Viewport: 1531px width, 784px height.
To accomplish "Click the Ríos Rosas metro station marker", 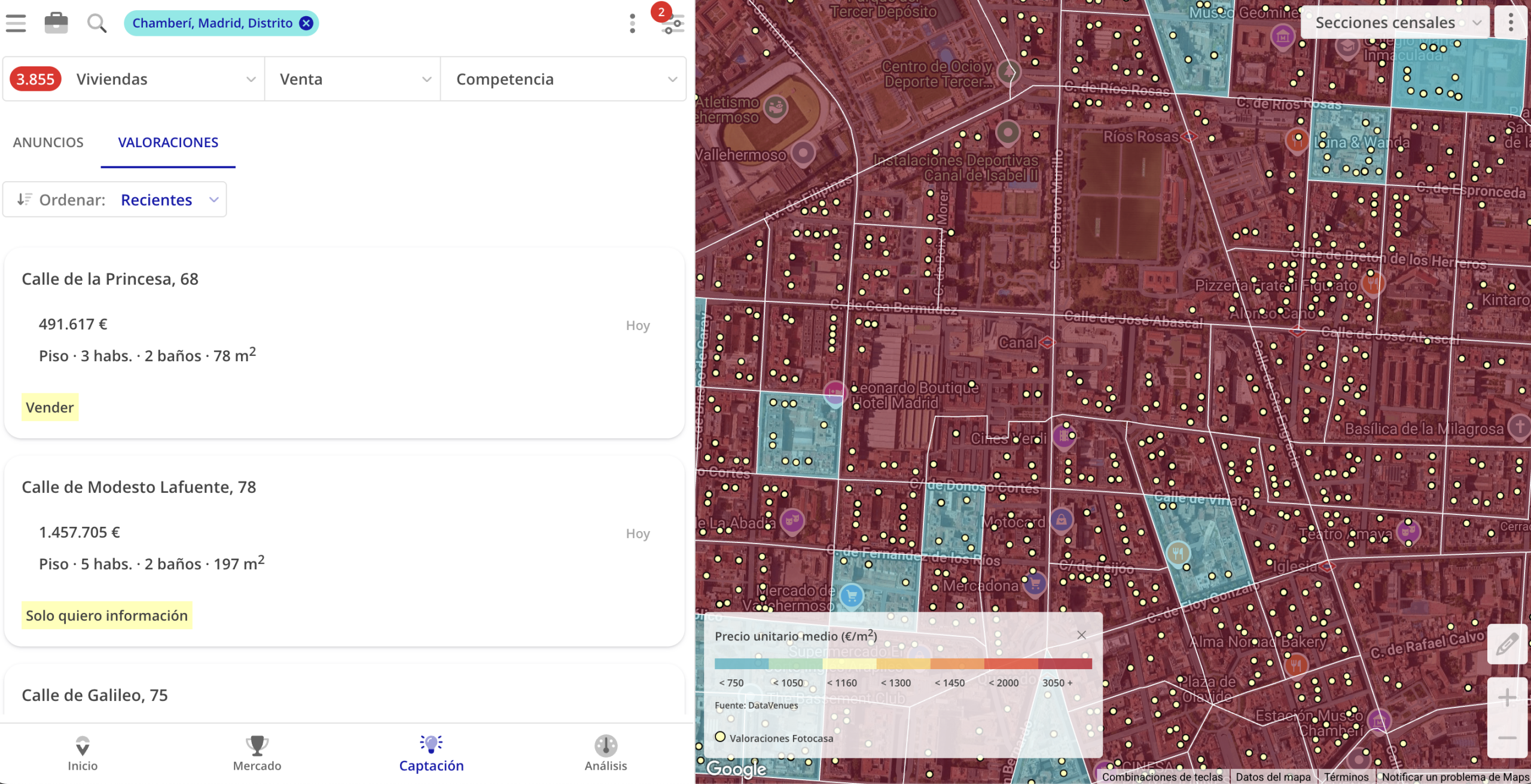I will click(x=1189, y=137).
